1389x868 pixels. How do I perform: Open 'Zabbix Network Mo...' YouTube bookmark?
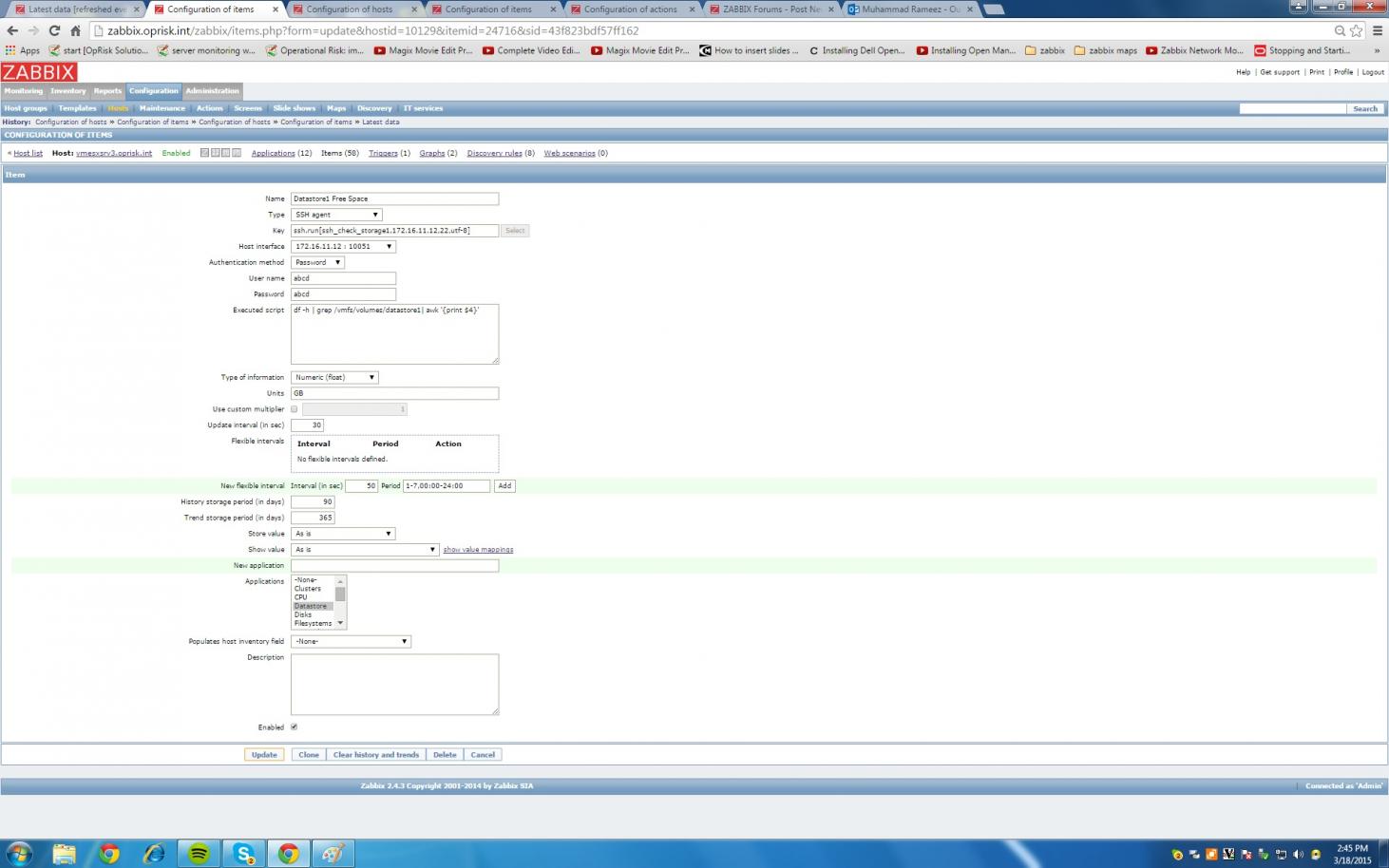click(x=1194, y=50)
